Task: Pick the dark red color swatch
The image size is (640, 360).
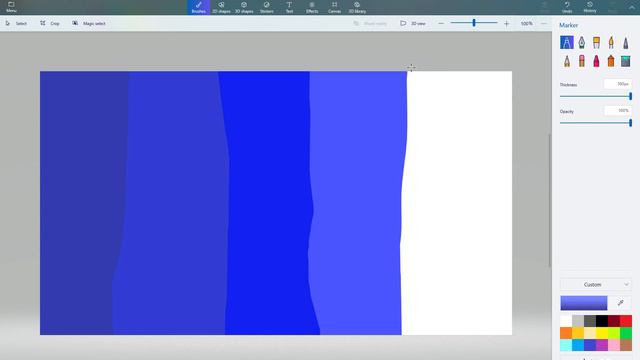Action: (614, 321)
